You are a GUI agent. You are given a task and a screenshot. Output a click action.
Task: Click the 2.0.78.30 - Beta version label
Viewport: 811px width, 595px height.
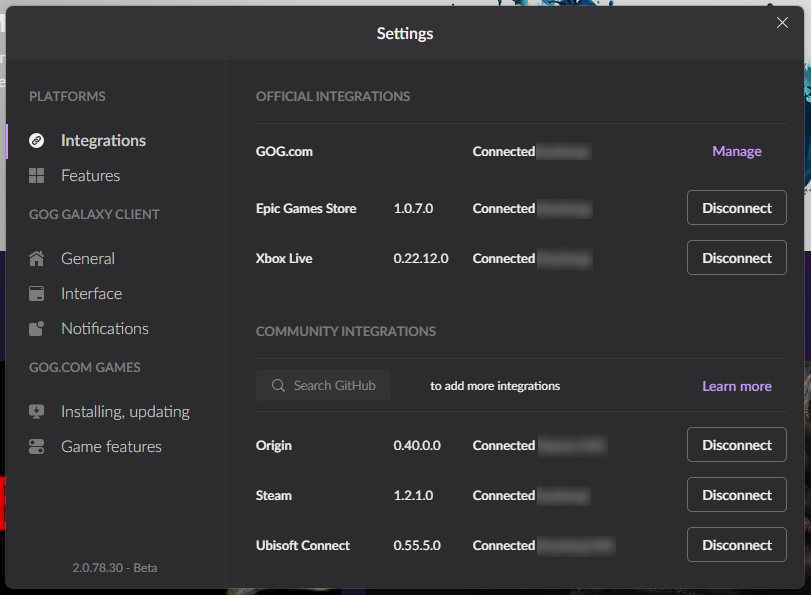coord(114,568)
